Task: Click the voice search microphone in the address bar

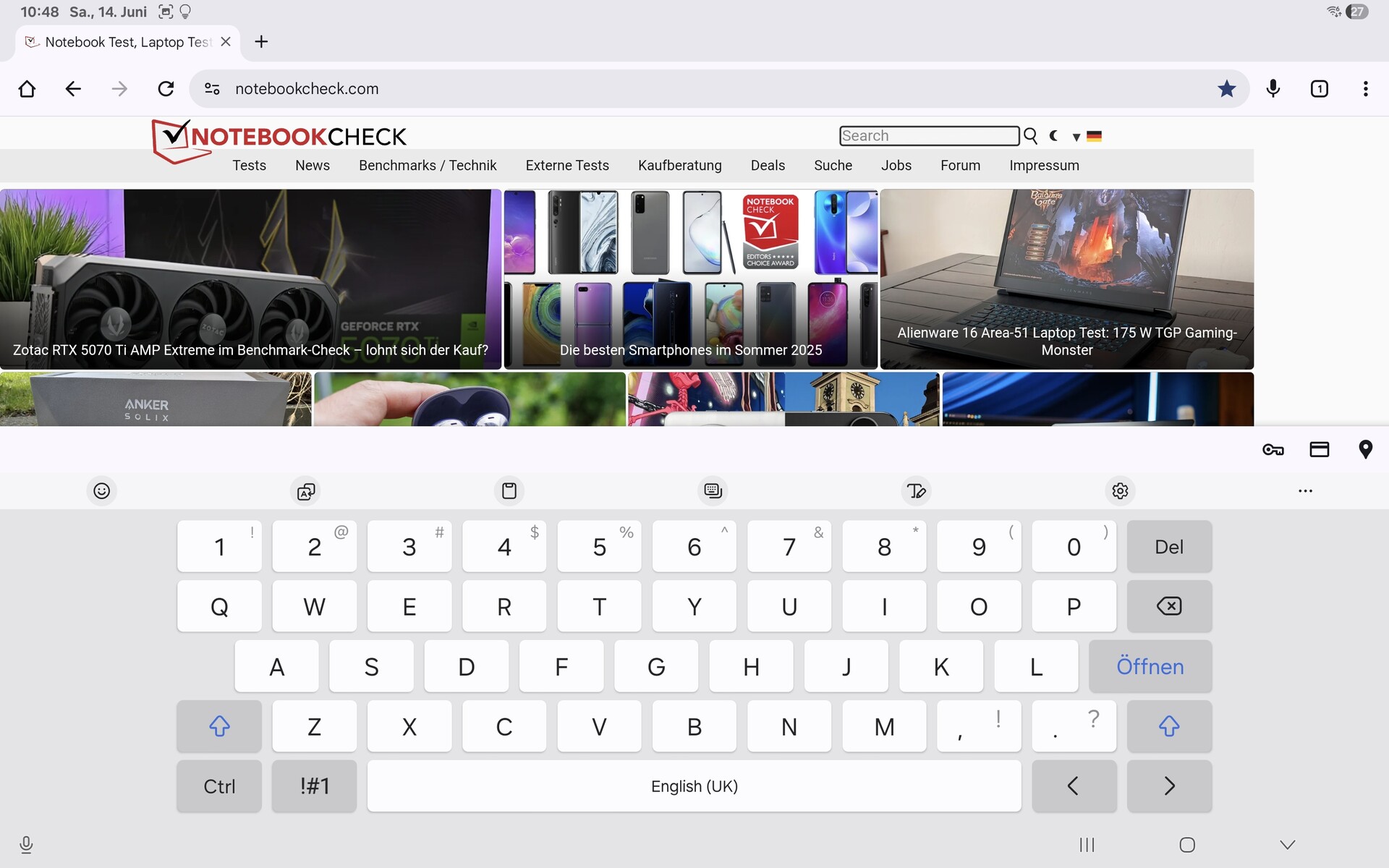Action: pos(1273,89)
